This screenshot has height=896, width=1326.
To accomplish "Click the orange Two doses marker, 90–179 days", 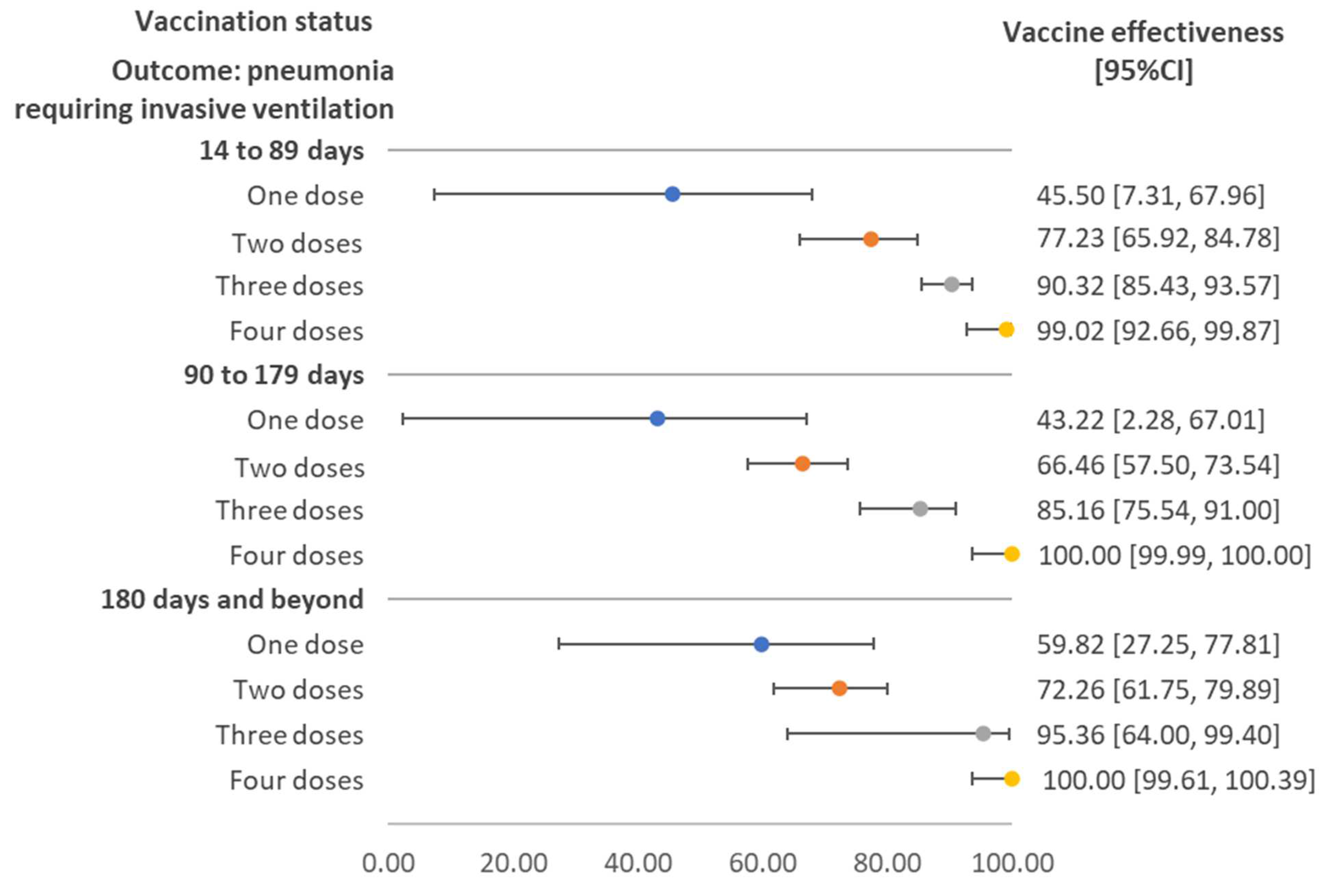I will click(802, 463).
